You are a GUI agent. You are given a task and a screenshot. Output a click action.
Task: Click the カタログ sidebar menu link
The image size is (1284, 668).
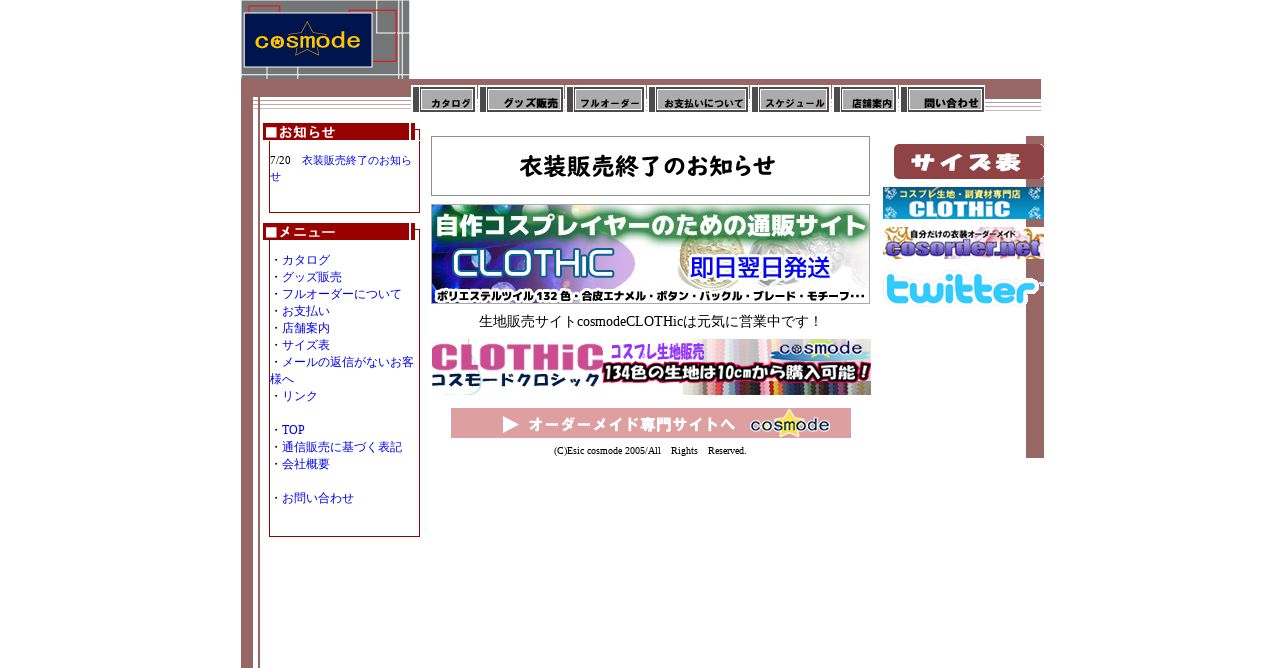(305, 260)
